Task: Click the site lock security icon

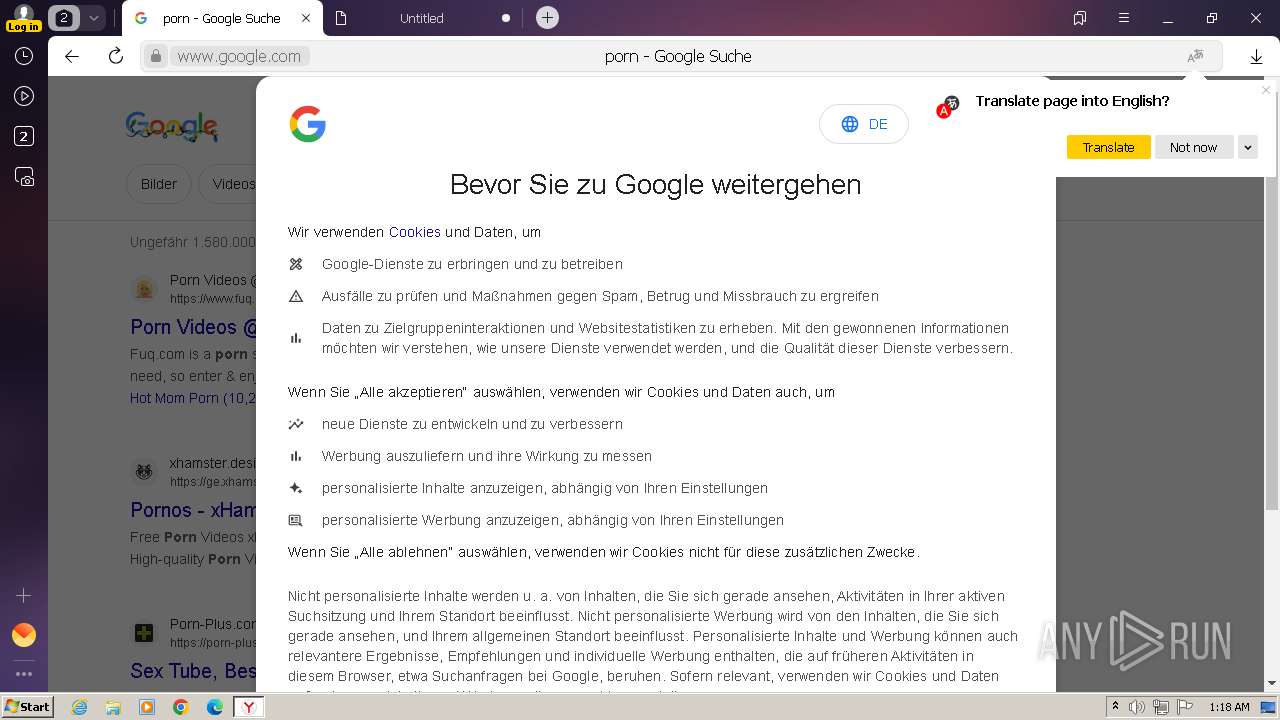Action: pyautogui.click(x=155, y=57)
